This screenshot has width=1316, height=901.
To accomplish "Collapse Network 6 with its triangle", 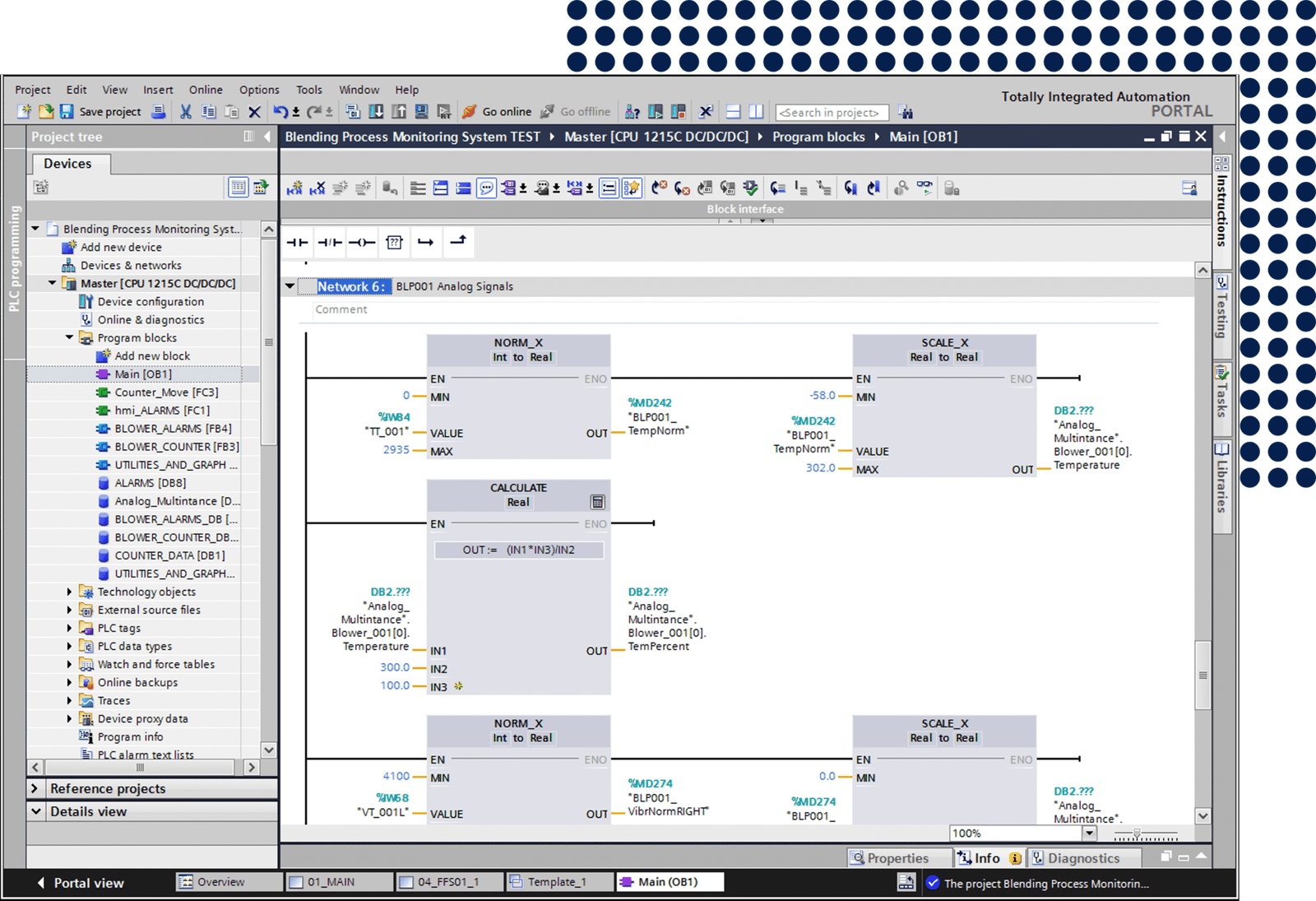I will pyautogui.click(x=290, y=286).
